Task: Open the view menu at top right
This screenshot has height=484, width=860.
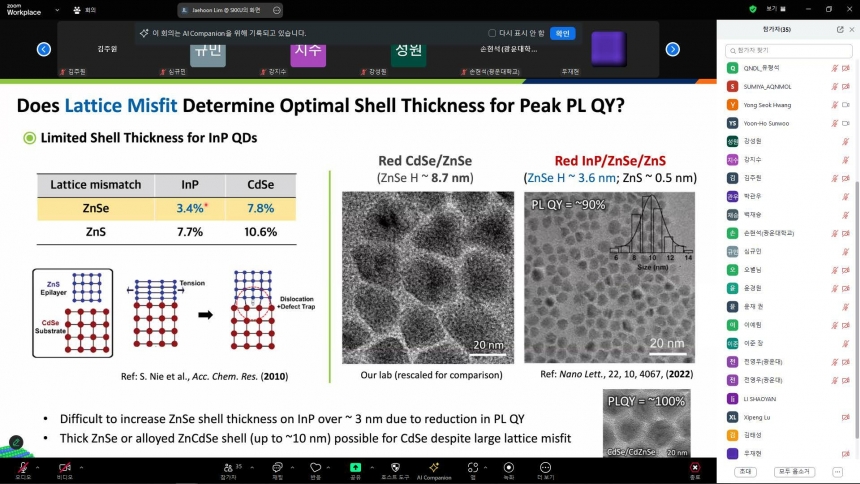Action: point(776,9)
